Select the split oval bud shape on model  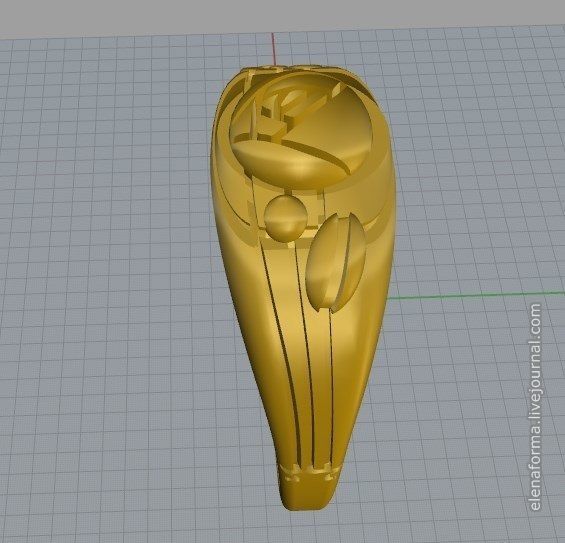(x=336, y=262)
